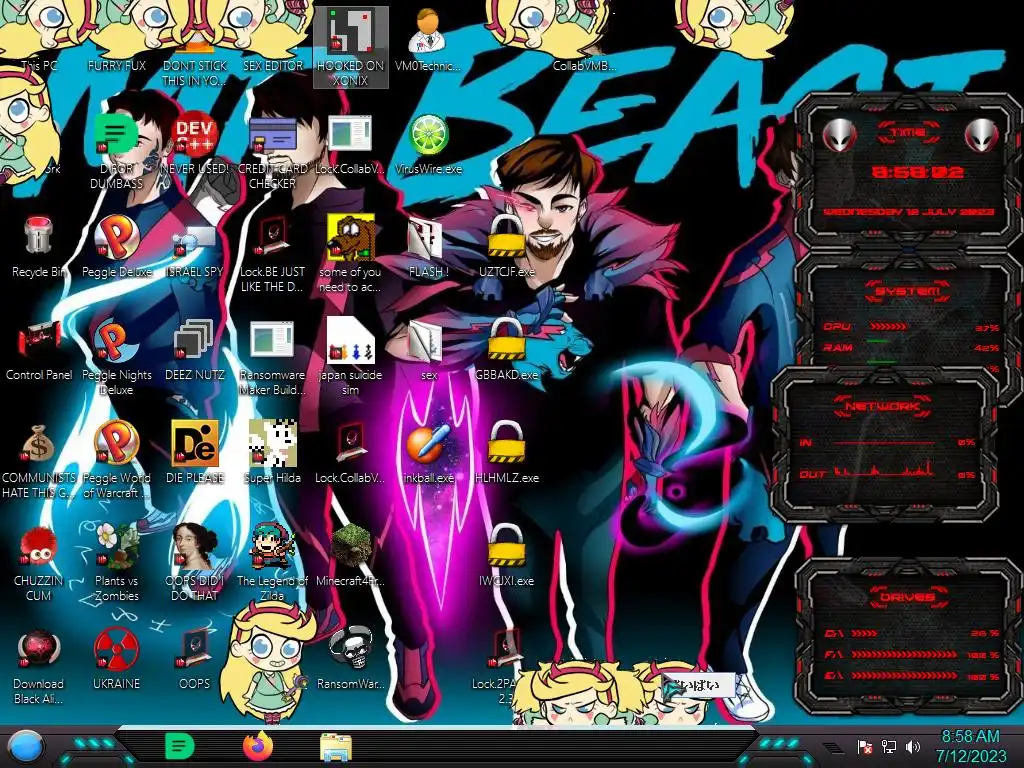Screen dimensions: 1024x768
Task: Launch Plants vs Zombies
Action: (x=116, y=563)
